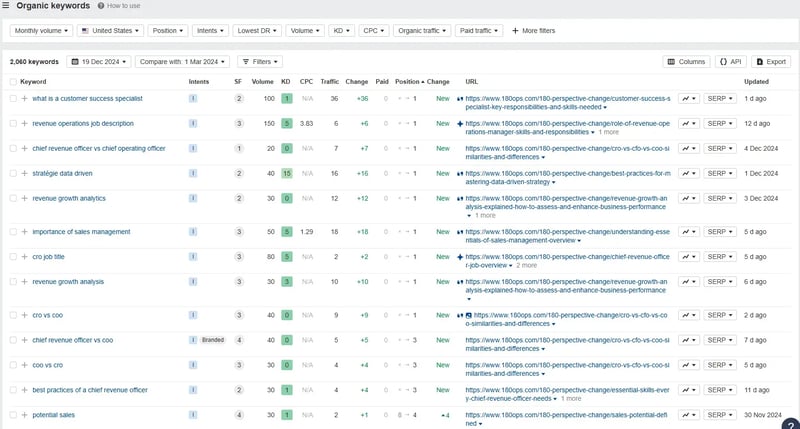Click the Columns button
Viewport: 800px width, 429px height.
click(686, 62)
